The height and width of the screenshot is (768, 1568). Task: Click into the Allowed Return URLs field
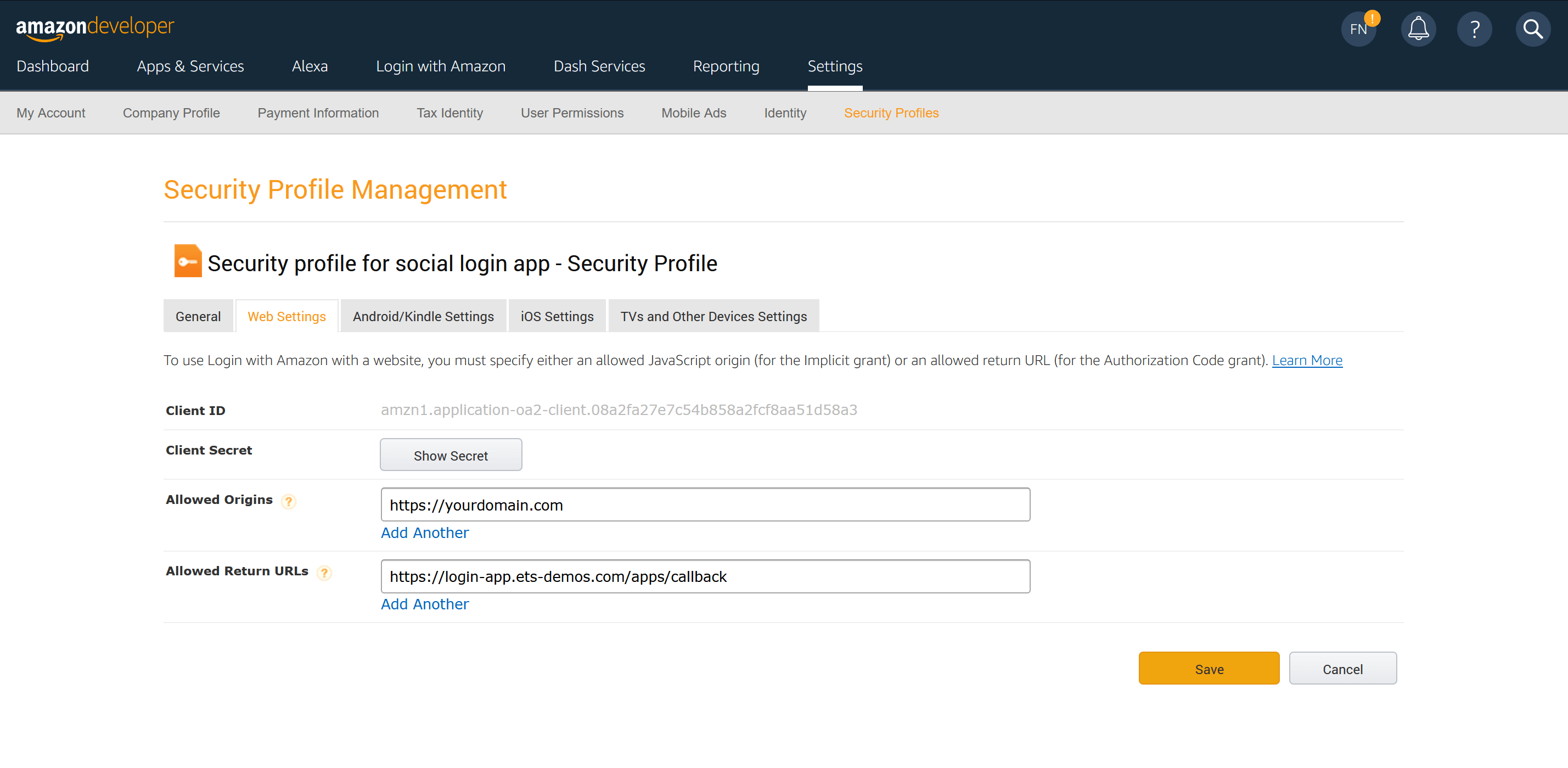click(705, 576)
